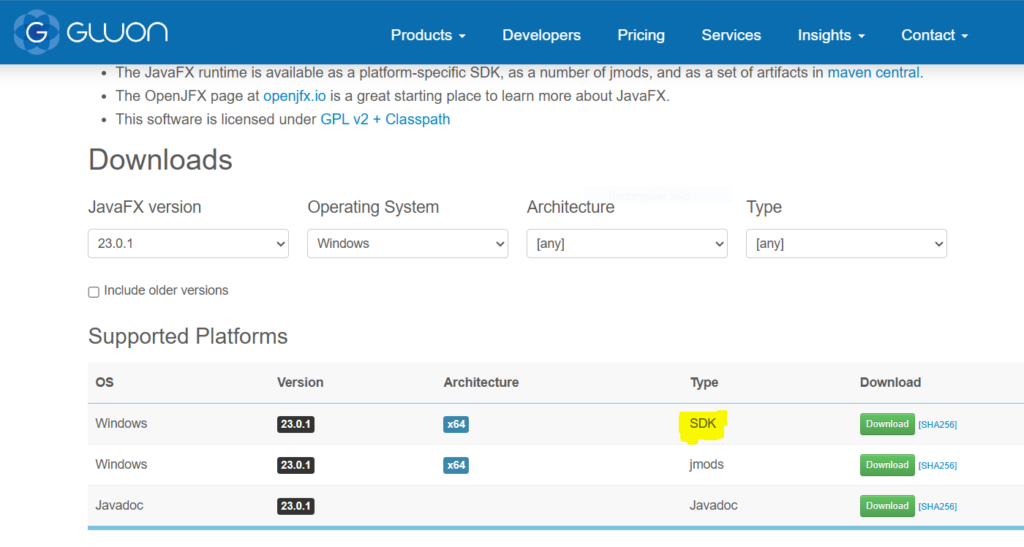Download the Windows jmods package
This screenshot has height=547, width=1024.
point(887,465)
